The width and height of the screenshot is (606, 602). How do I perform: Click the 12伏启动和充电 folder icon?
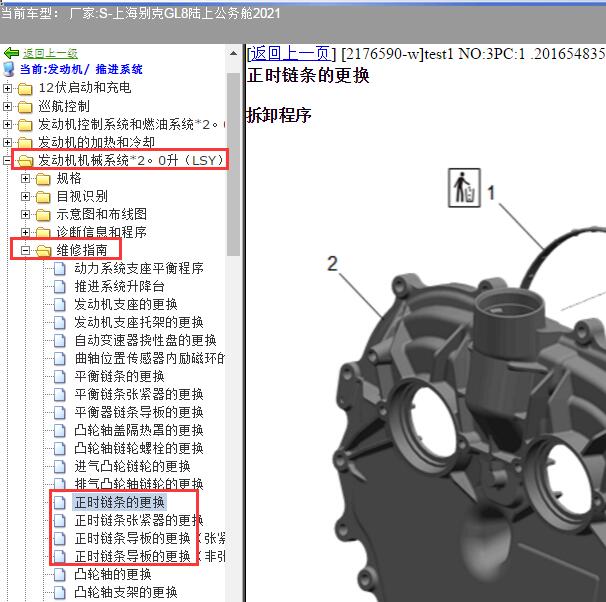click(25, 89)
